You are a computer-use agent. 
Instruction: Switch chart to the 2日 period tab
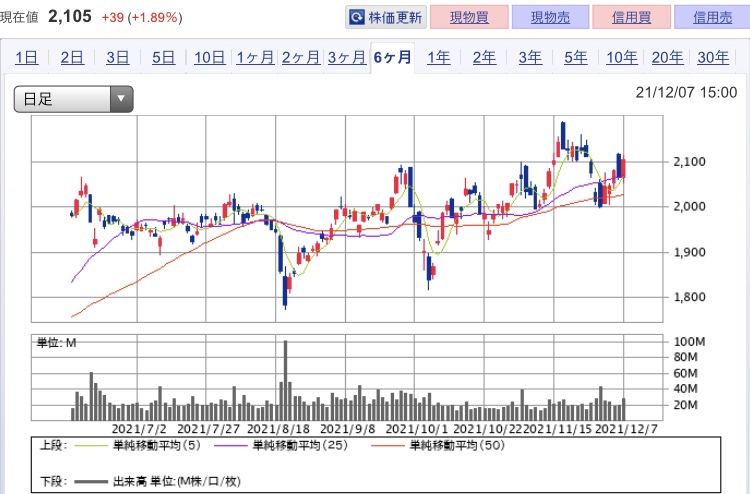click(72, 57)
